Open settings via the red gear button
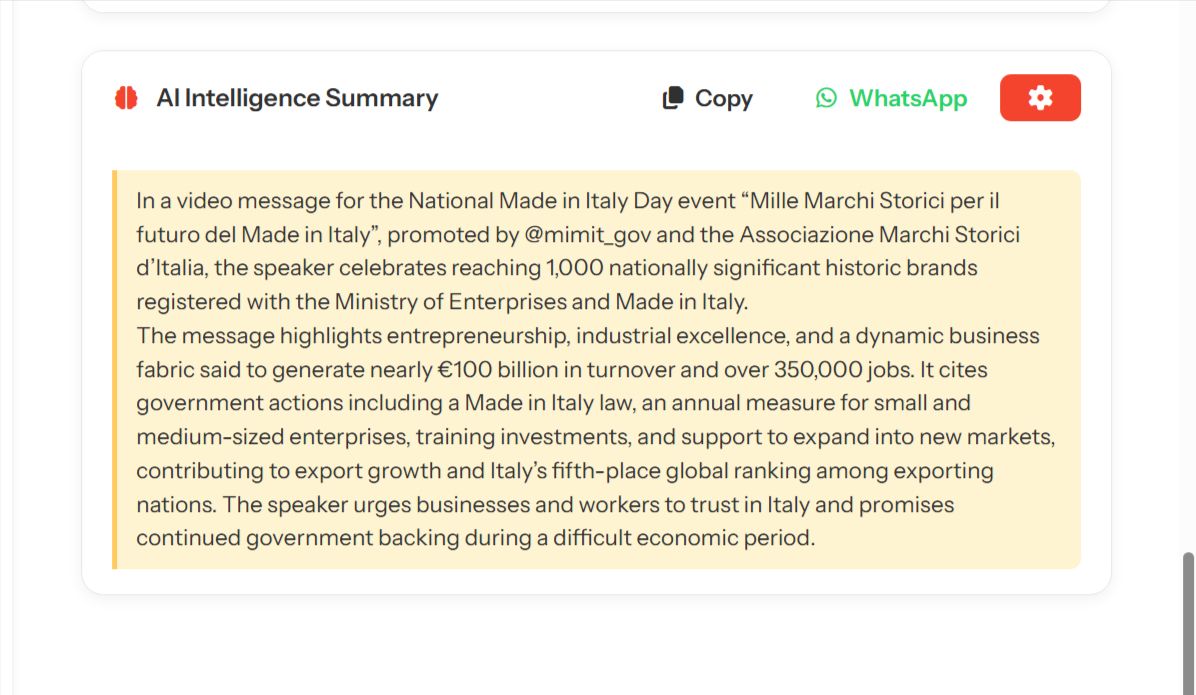The image size is (1196, 695). pos(1040,98)
